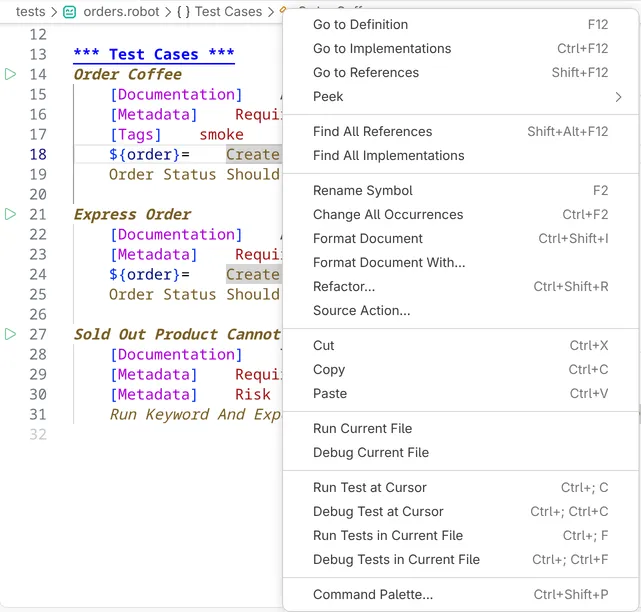641x612 pixels.
Task: Choose Find All References
Action: pyautogui.click(x=461, y=132)
